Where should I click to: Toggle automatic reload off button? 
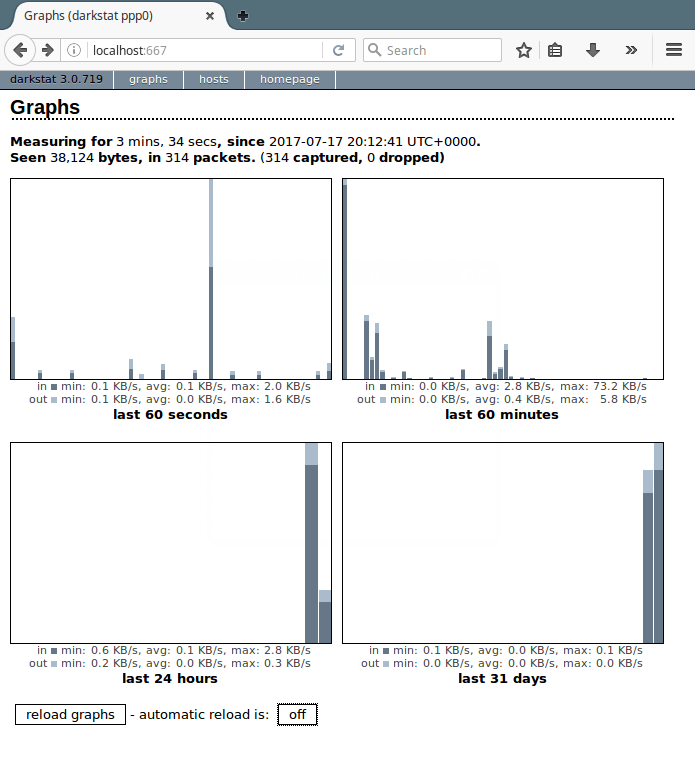click(x=297, y=714)
